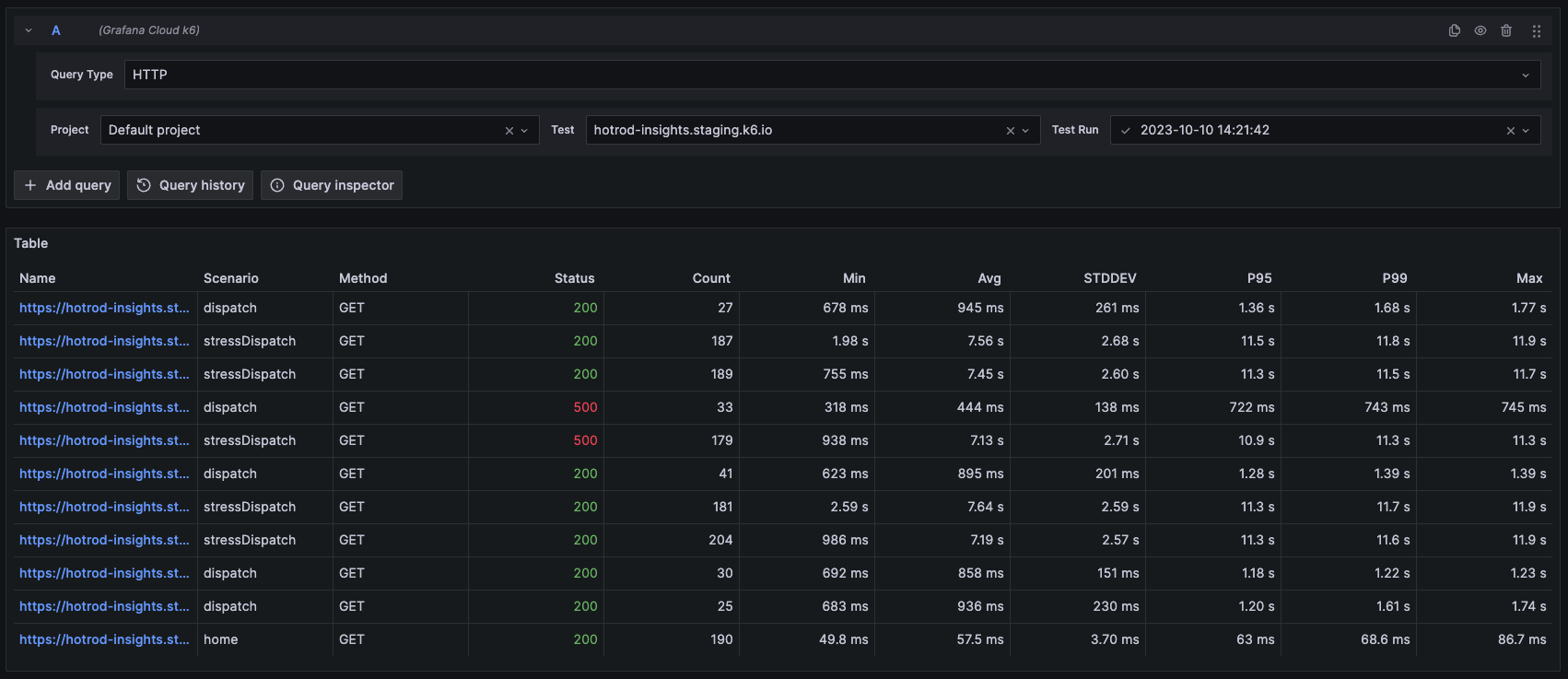Open Query history
The image size is (1568, 679).
click(x=191, y=185)
